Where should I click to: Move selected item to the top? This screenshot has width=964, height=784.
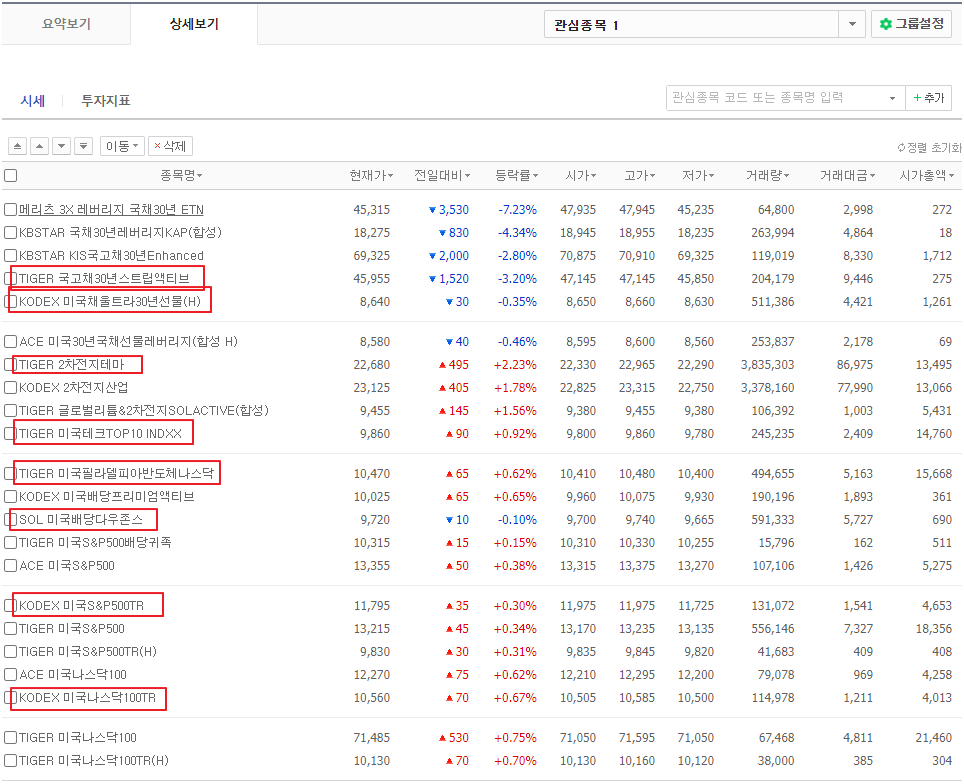tap(17, 146)
